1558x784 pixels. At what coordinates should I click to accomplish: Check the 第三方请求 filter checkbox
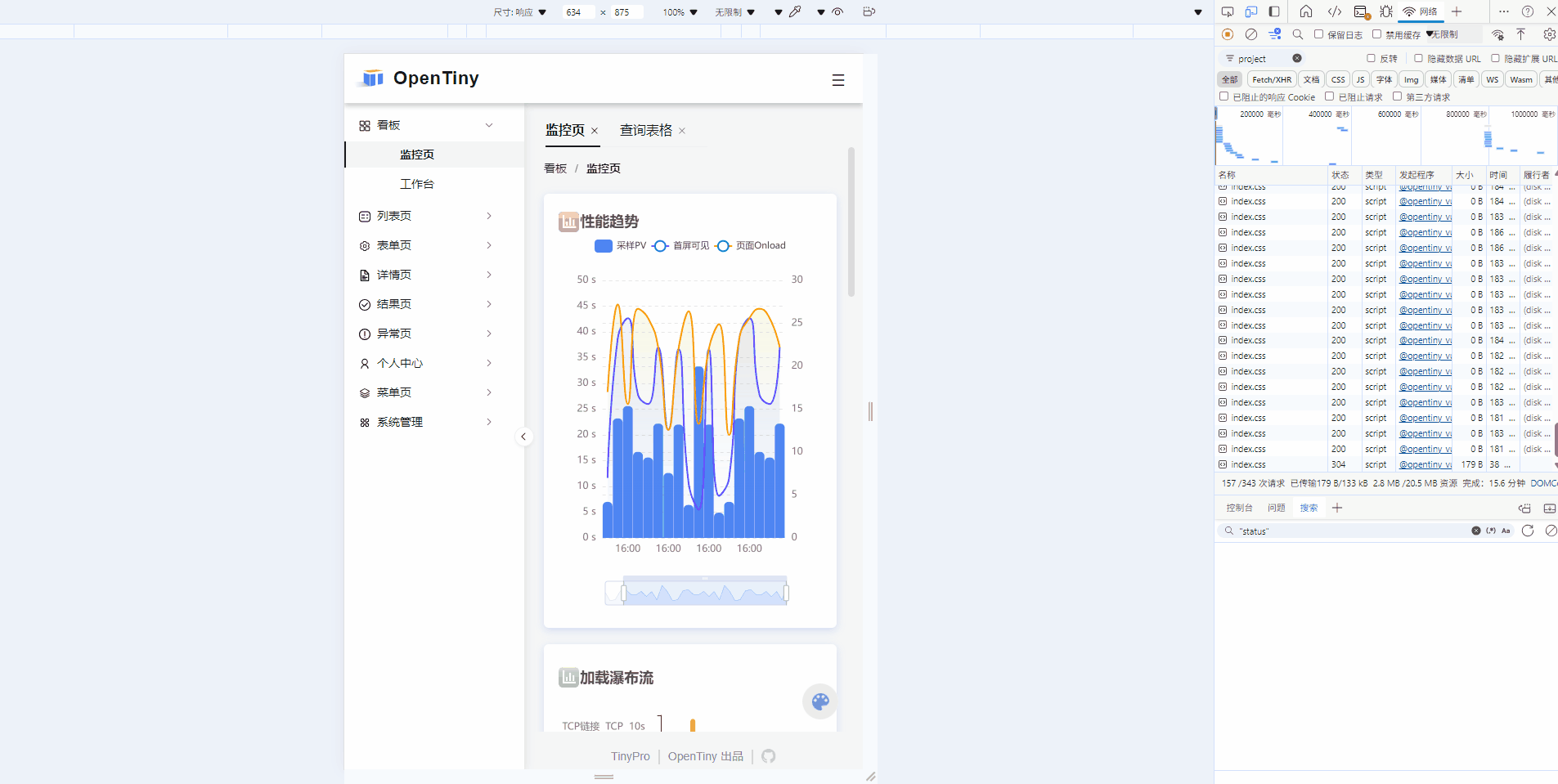click(1397, 96)
